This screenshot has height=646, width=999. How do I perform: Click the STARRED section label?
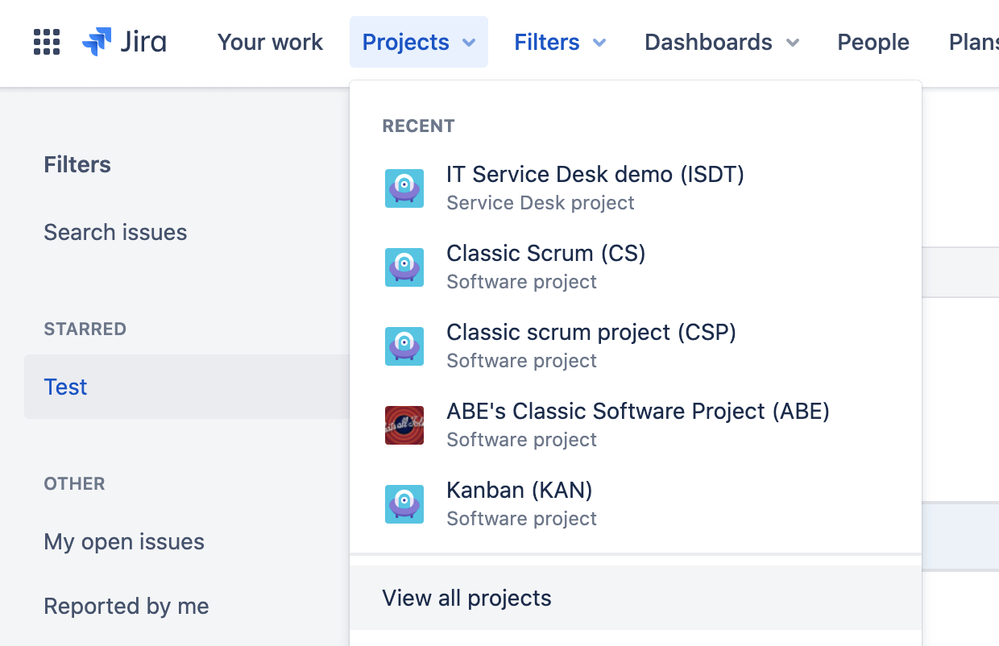[x=85, y=329]
